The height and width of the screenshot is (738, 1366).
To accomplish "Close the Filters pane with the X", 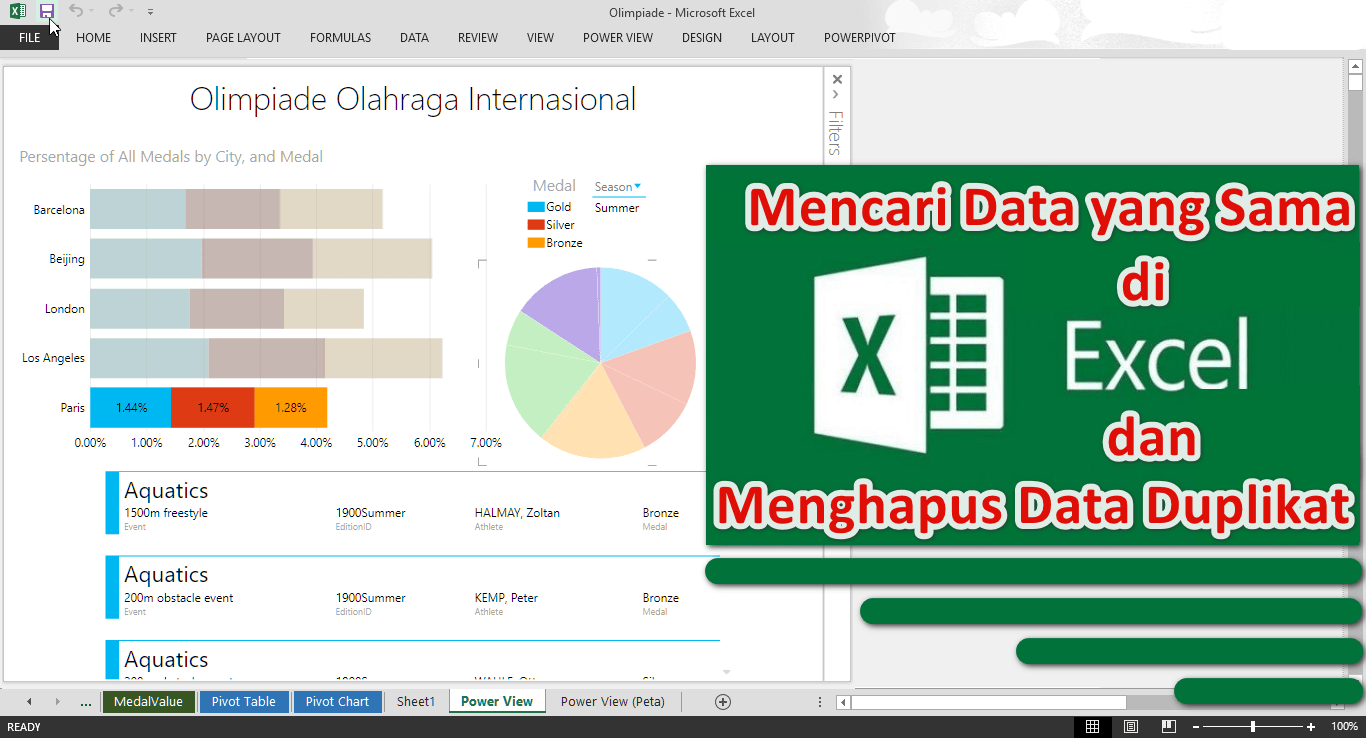I will (837, 79).
